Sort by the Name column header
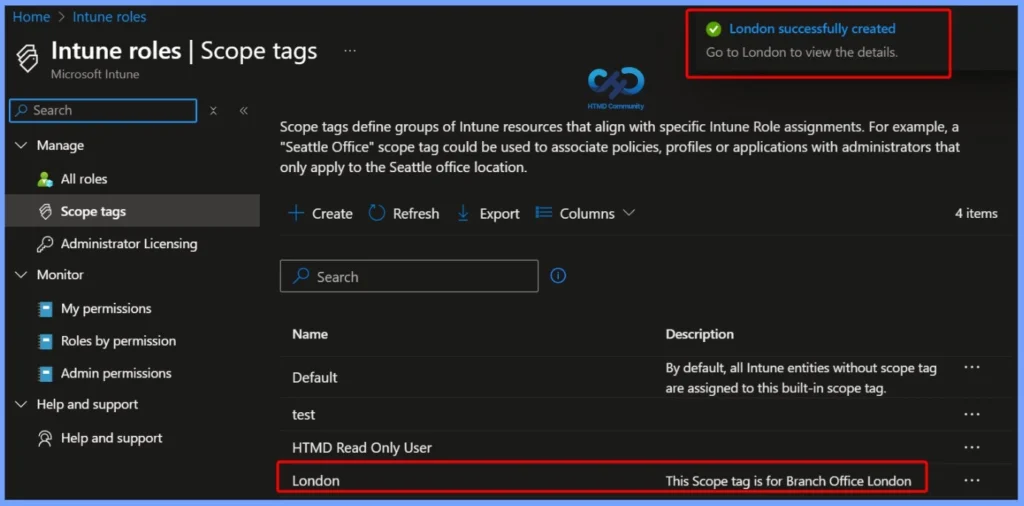Viewport: 1024px width, 506px height. (x=310, y=334)
